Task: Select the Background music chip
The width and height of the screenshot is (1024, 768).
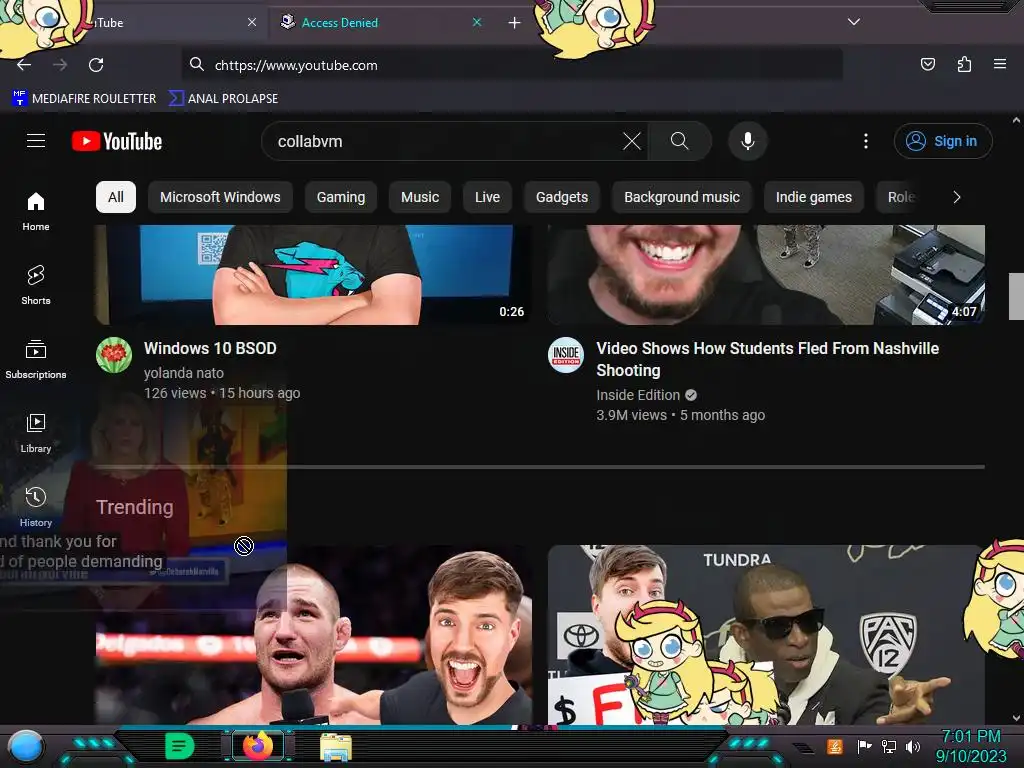Action: coord(682,197)
